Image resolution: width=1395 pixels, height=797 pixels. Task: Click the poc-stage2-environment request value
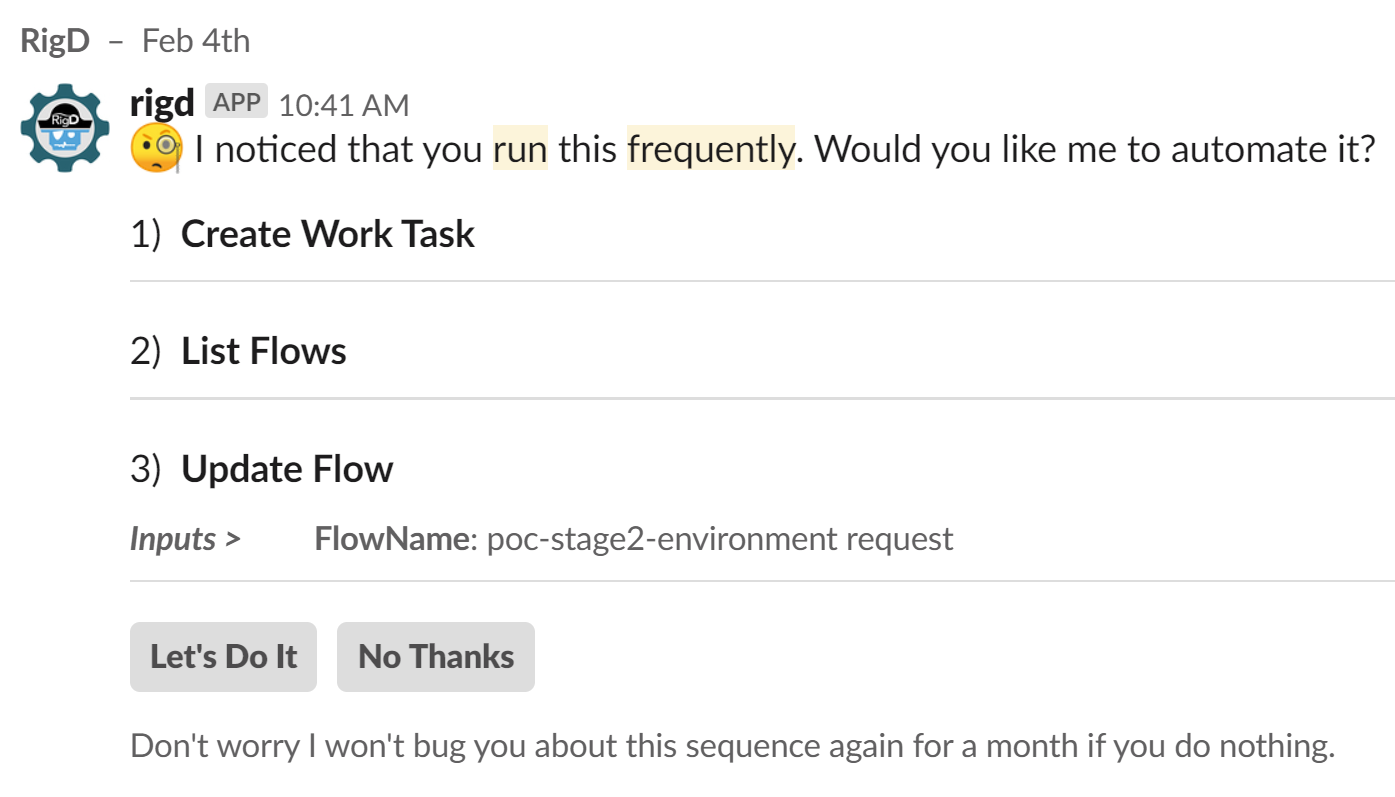pos(719,539)
